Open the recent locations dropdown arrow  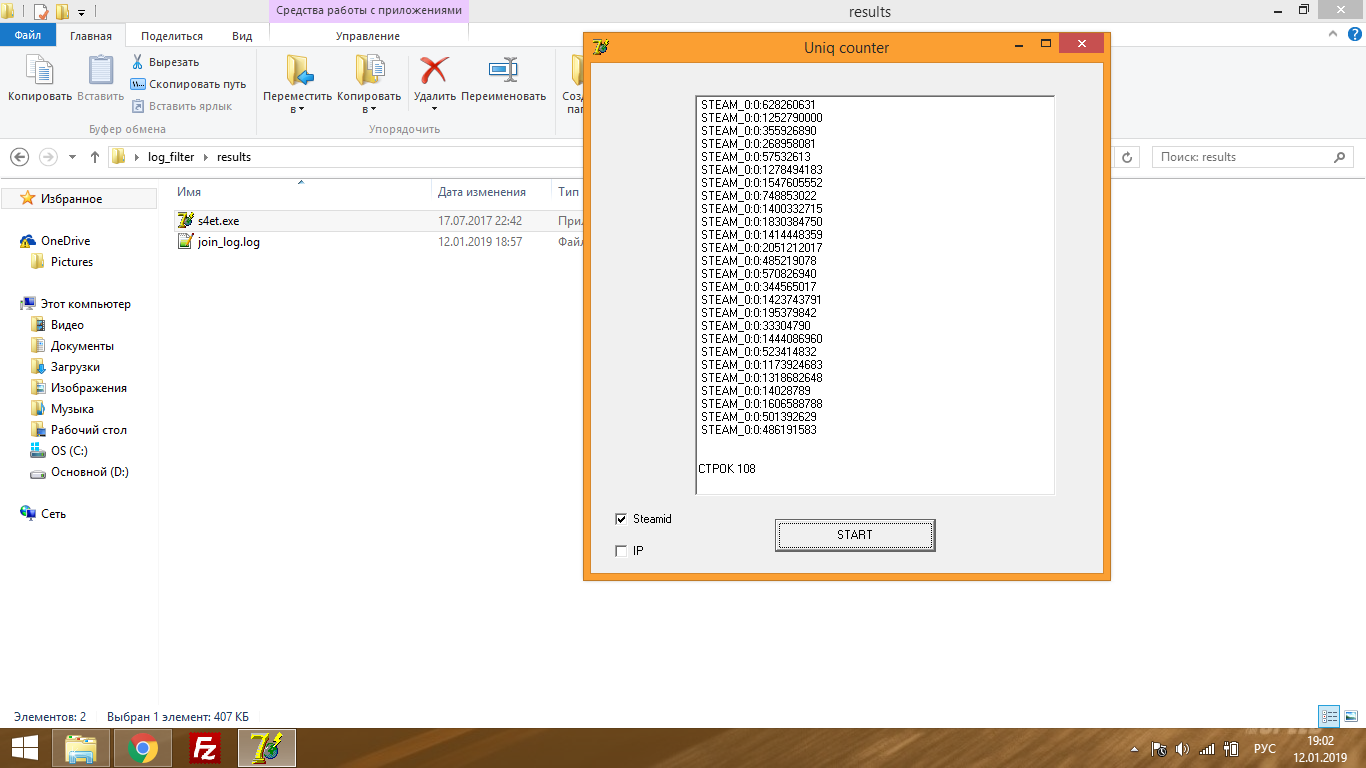pyautogui.click(x=72, y=157)
